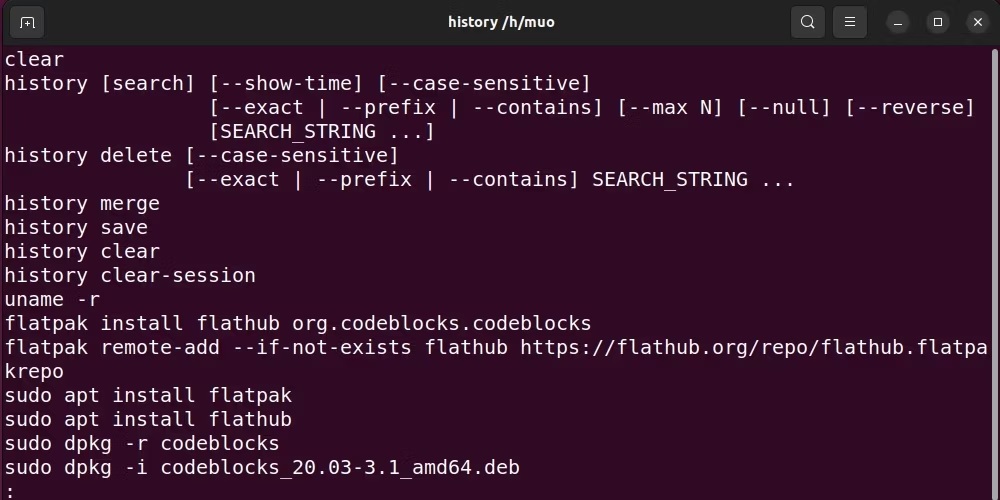This screenshot has height=500, width=1000.
Task: Click the 'uname -r' line
Action: coord(52,299)
